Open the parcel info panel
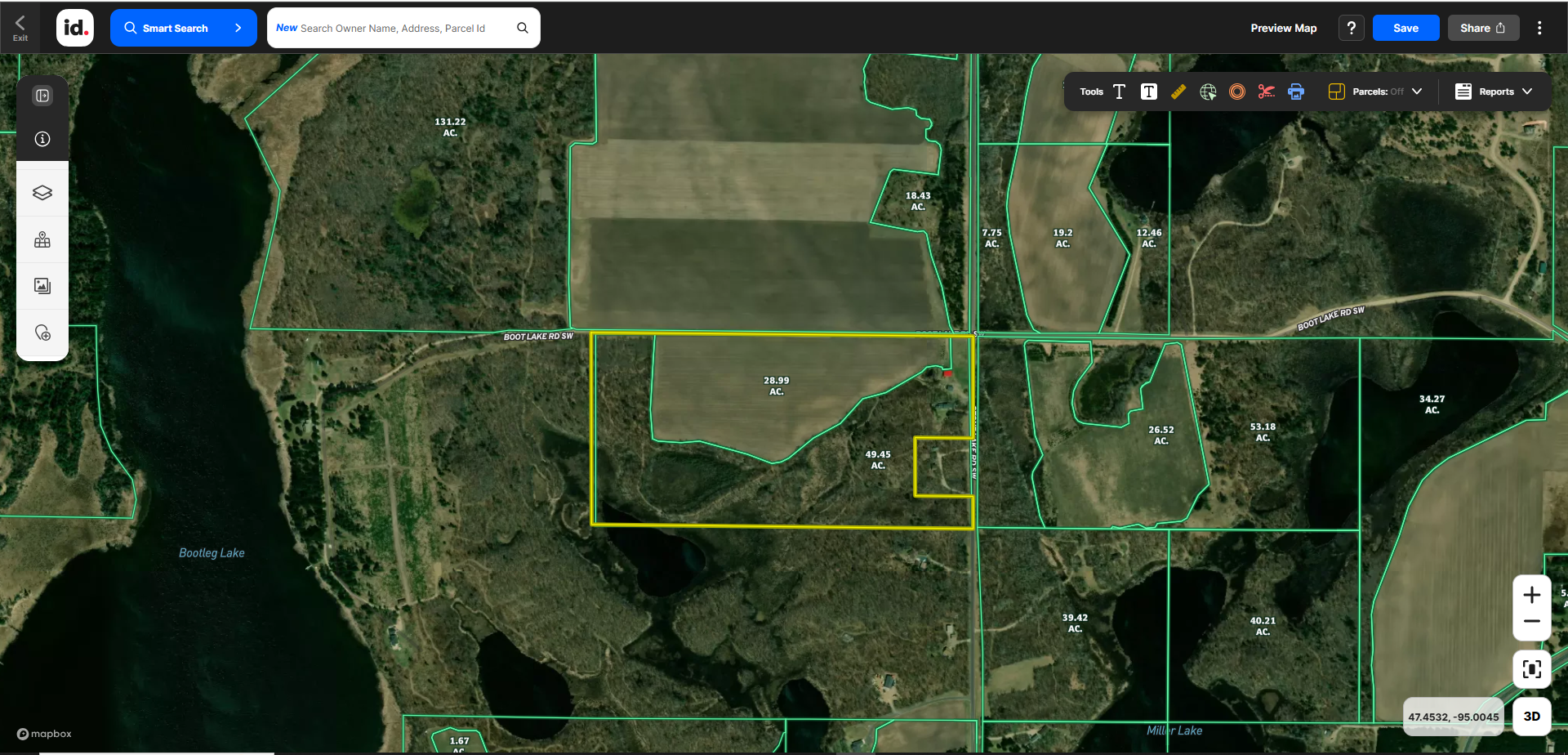The height and width of the screenshot is (755, 1568). pos(42,139)
